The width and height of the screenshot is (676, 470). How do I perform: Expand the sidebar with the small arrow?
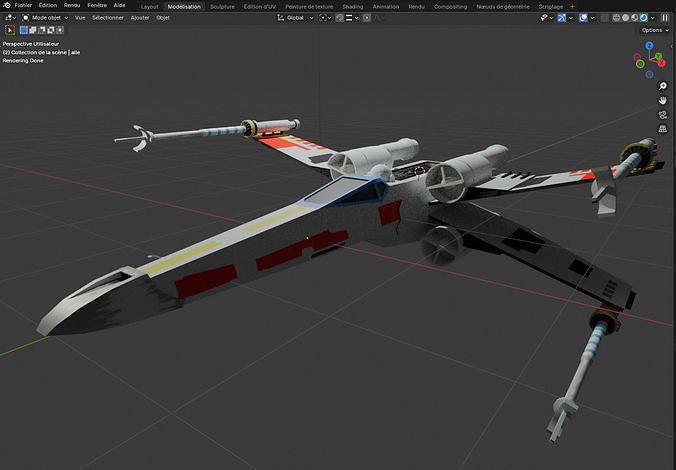coord(672,46)
